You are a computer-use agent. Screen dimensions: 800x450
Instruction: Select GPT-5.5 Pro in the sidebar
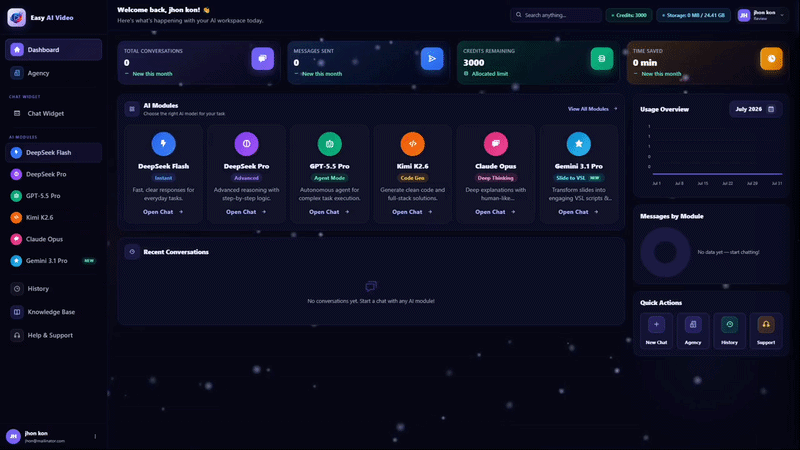pos(54,196)
